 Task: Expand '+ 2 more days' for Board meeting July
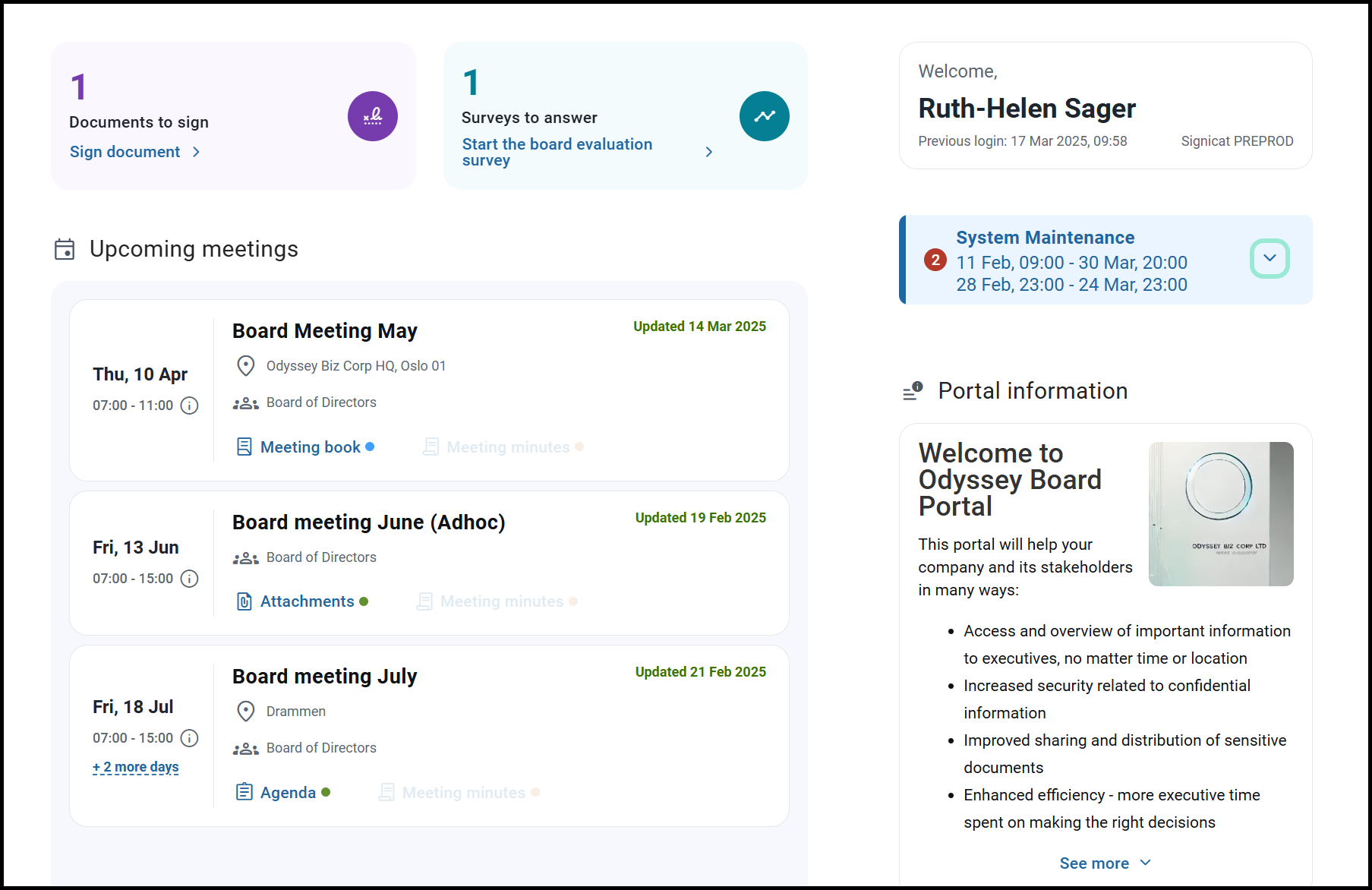134,767
